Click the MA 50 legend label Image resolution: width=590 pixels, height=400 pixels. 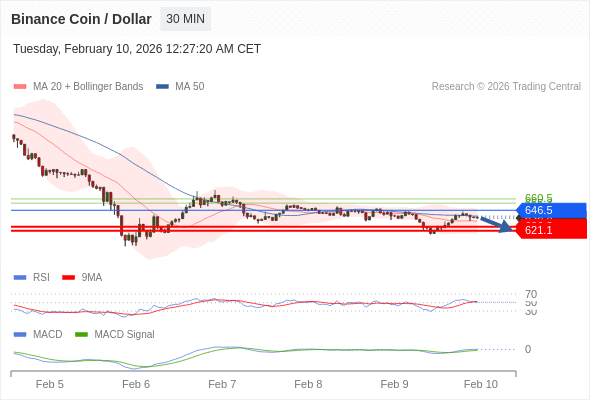(190, 87)
